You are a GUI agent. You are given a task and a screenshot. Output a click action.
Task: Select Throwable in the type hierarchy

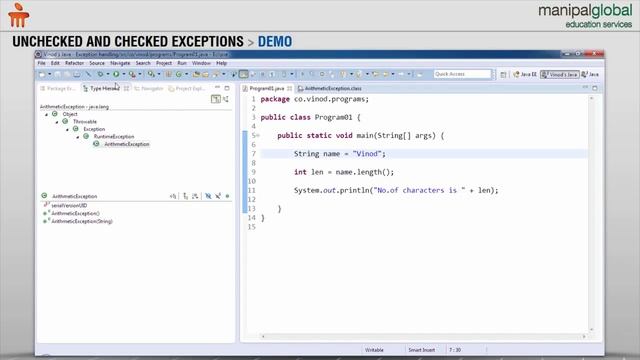tap(85, 122)
